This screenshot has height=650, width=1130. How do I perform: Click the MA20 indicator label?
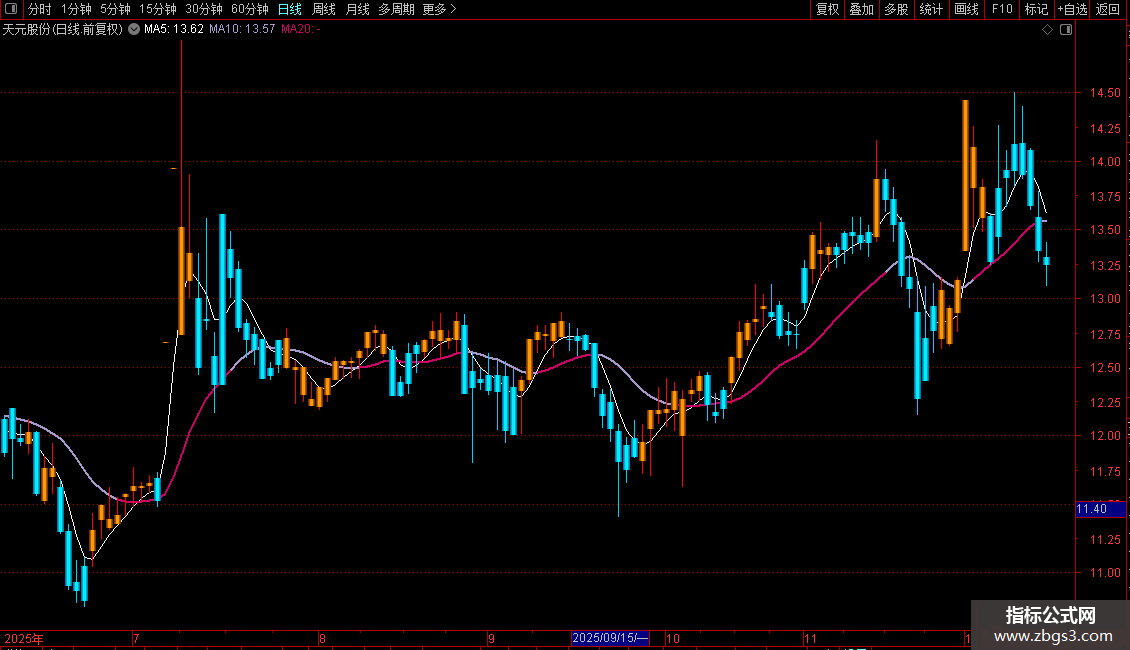(301, 29)
